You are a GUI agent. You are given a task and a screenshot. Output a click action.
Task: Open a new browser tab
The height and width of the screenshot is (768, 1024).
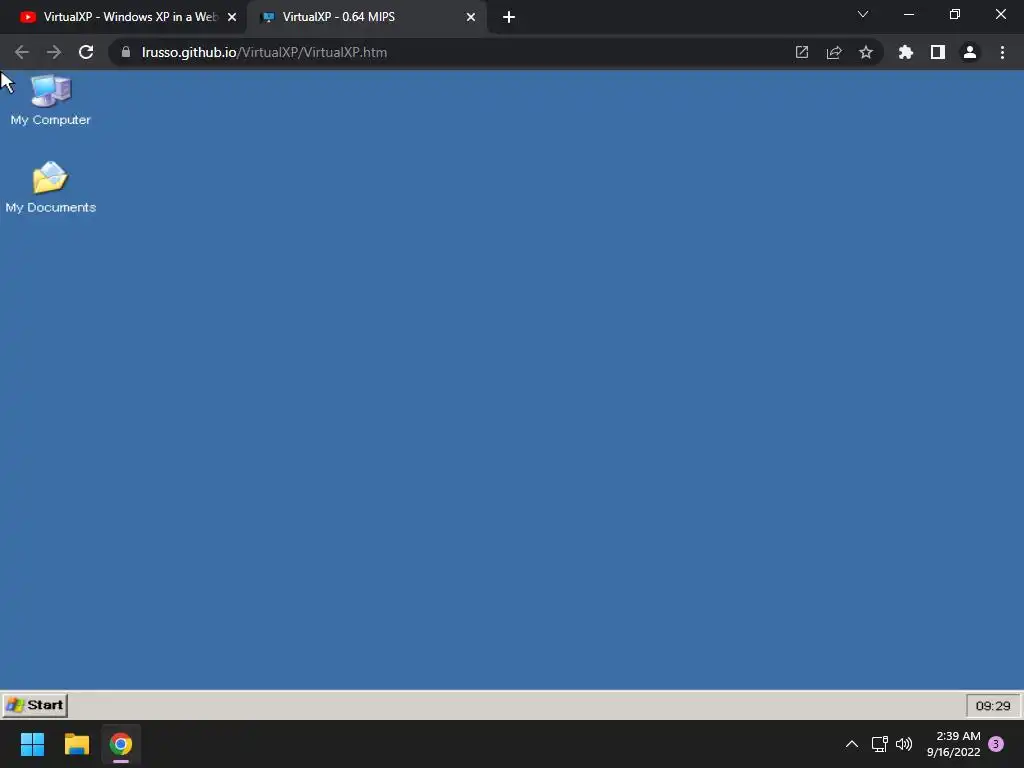point(509,17)
